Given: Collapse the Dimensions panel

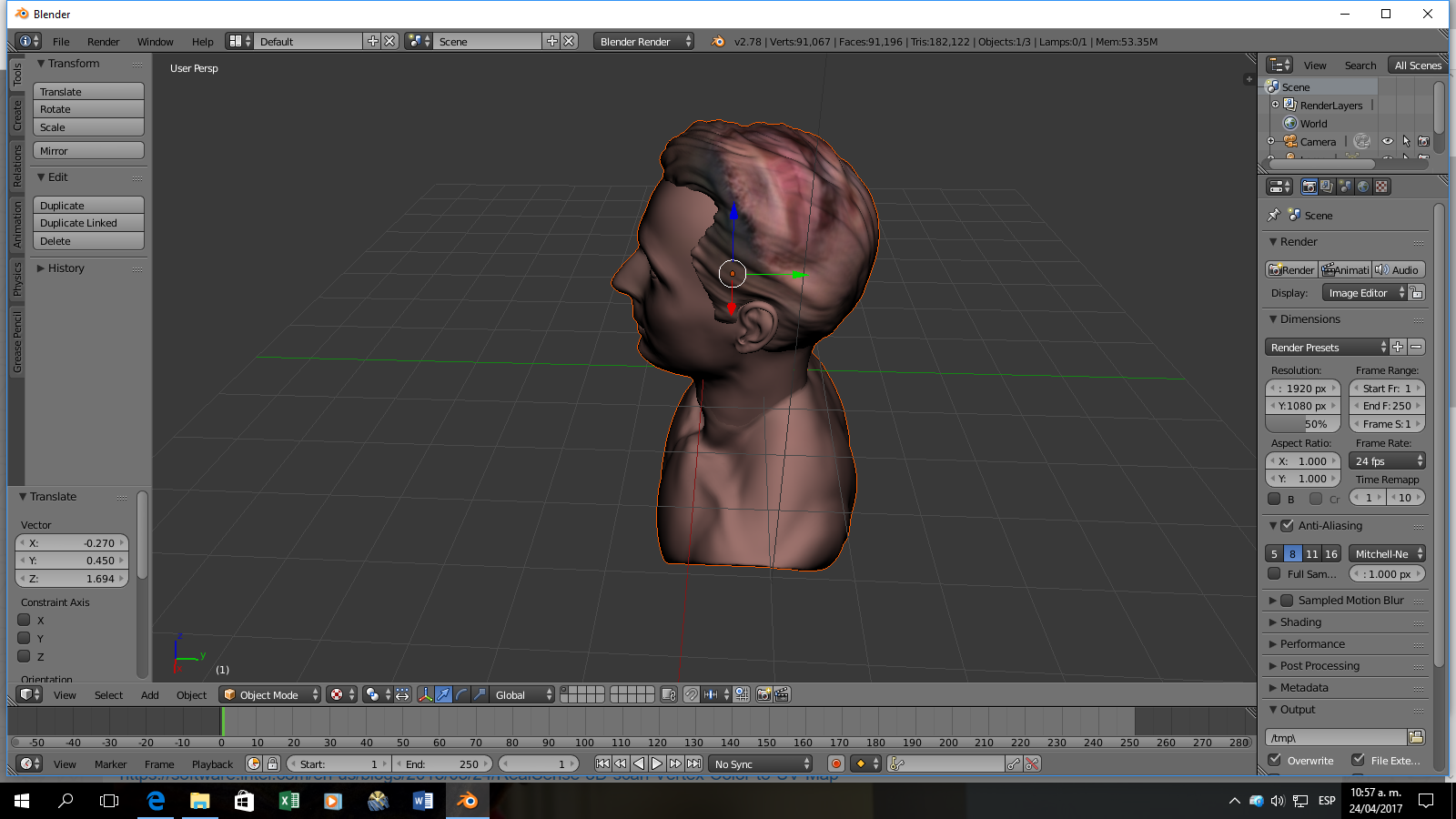Looking at the screenshot, I should click(x=1309, y=318).
